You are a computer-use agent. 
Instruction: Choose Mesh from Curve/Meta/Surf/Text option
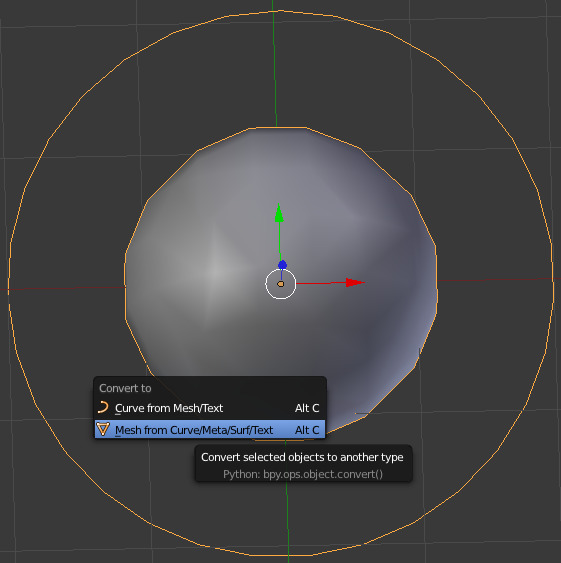tap(210, 429)
